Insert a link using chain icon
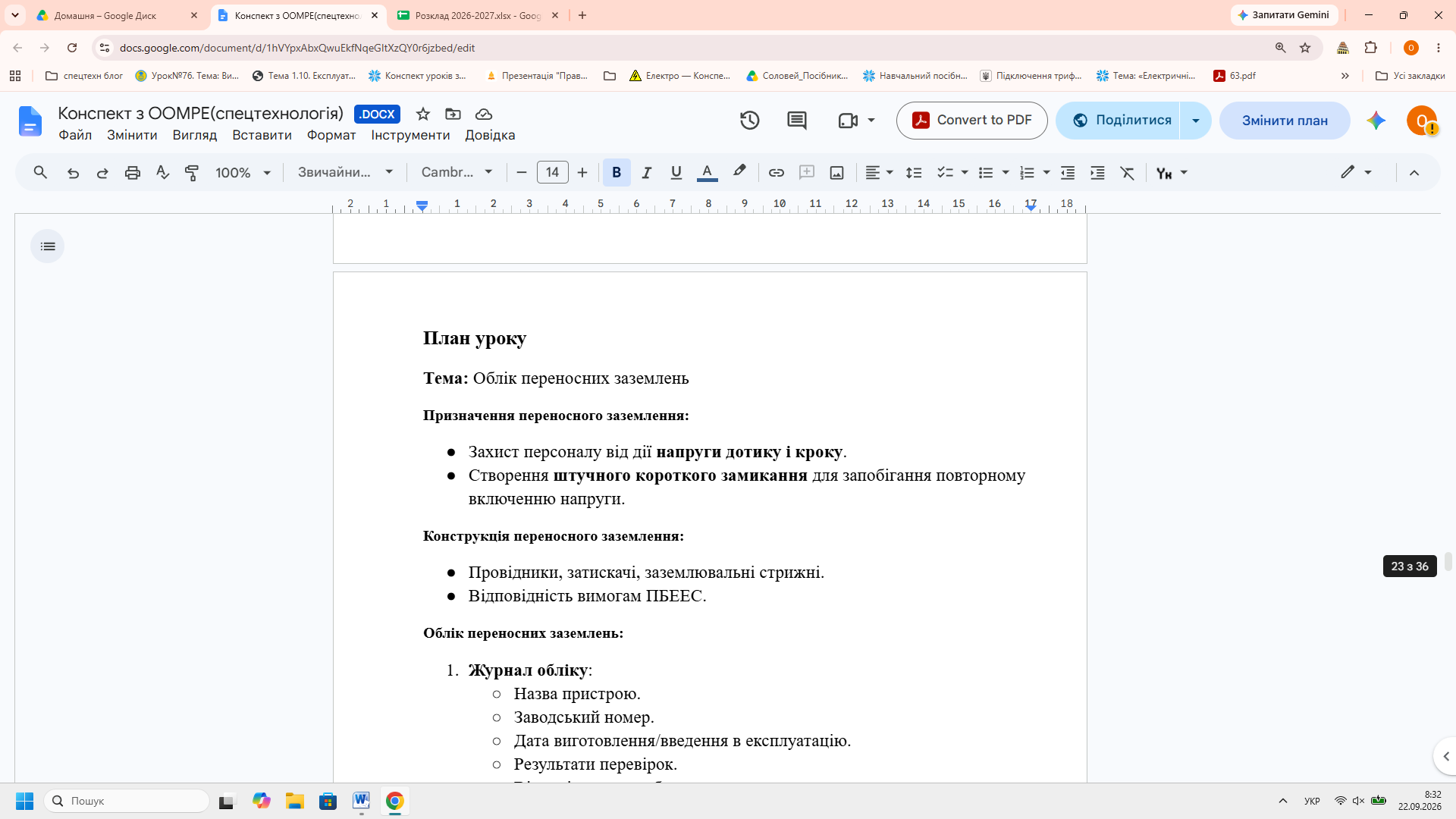The height and width of the screenshot is (819, 1456). pos(776,173)
